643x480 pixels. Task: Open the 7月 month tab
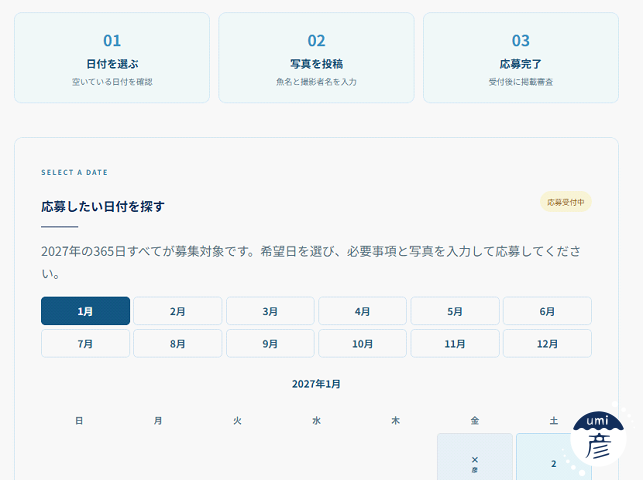click(85, 344)
